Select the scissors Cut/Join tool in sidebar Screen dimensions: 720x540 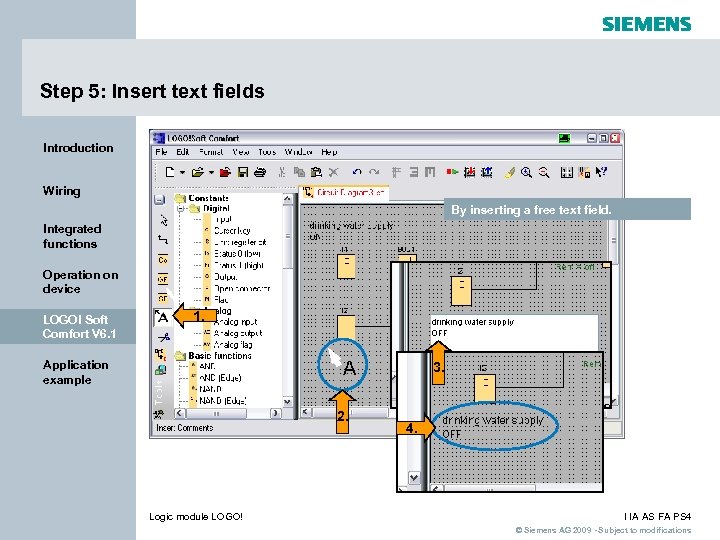tap(163, 338)
